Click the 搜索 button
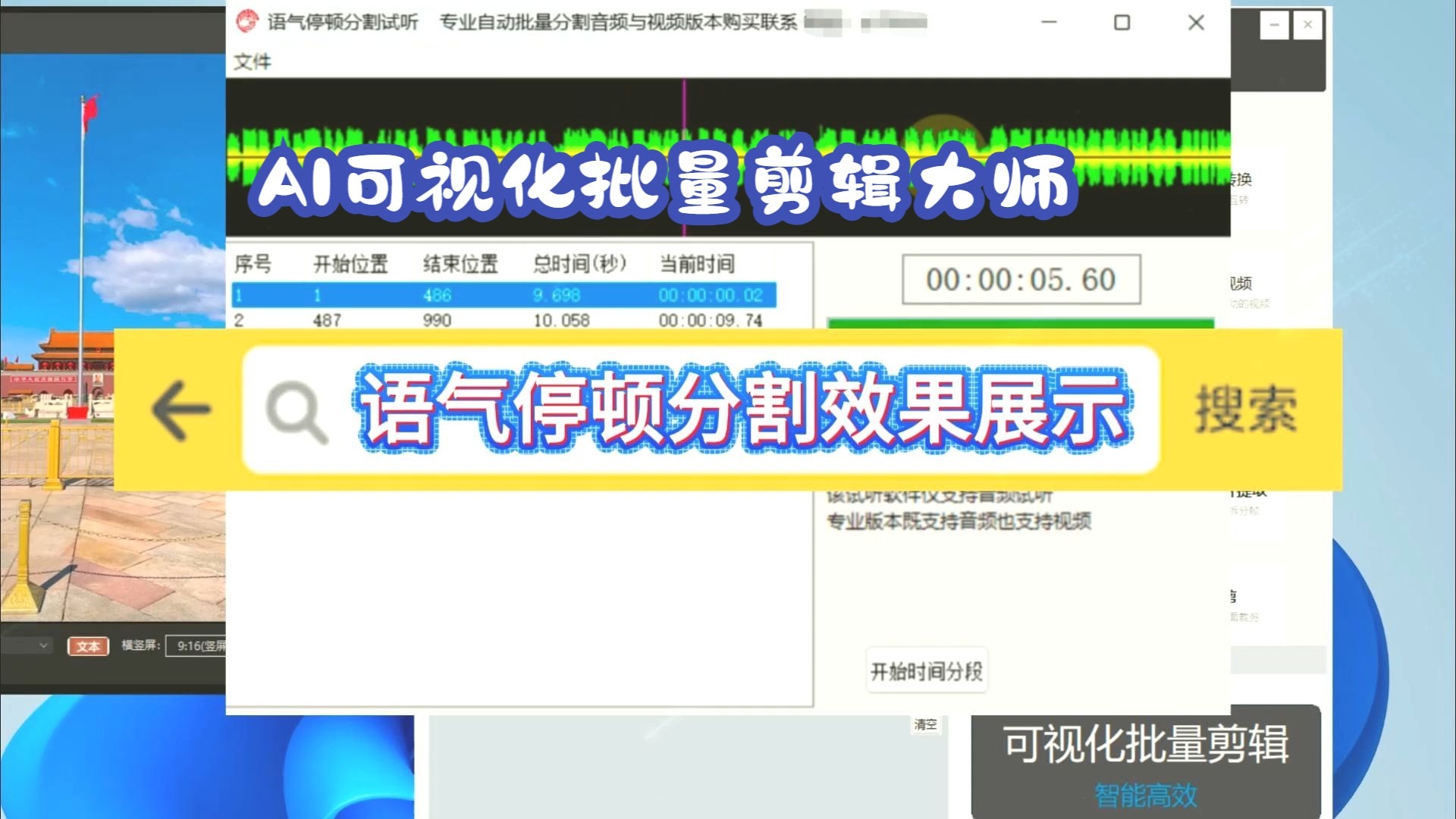The image size is (1456, 819). point(1246,409)
